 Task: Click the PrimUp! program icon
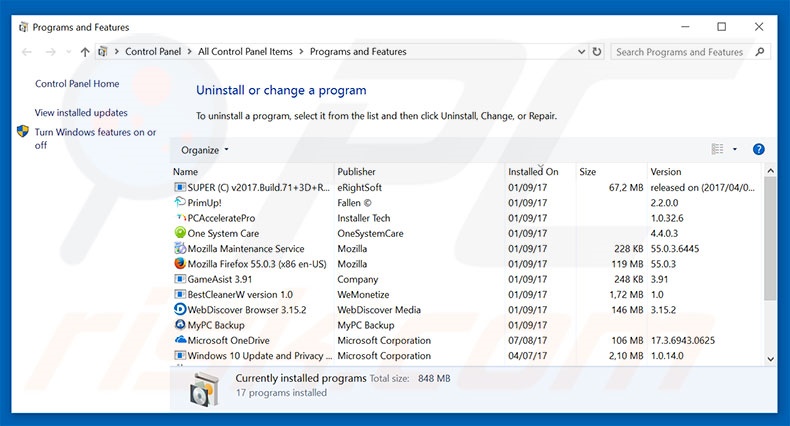click(180, 202)
